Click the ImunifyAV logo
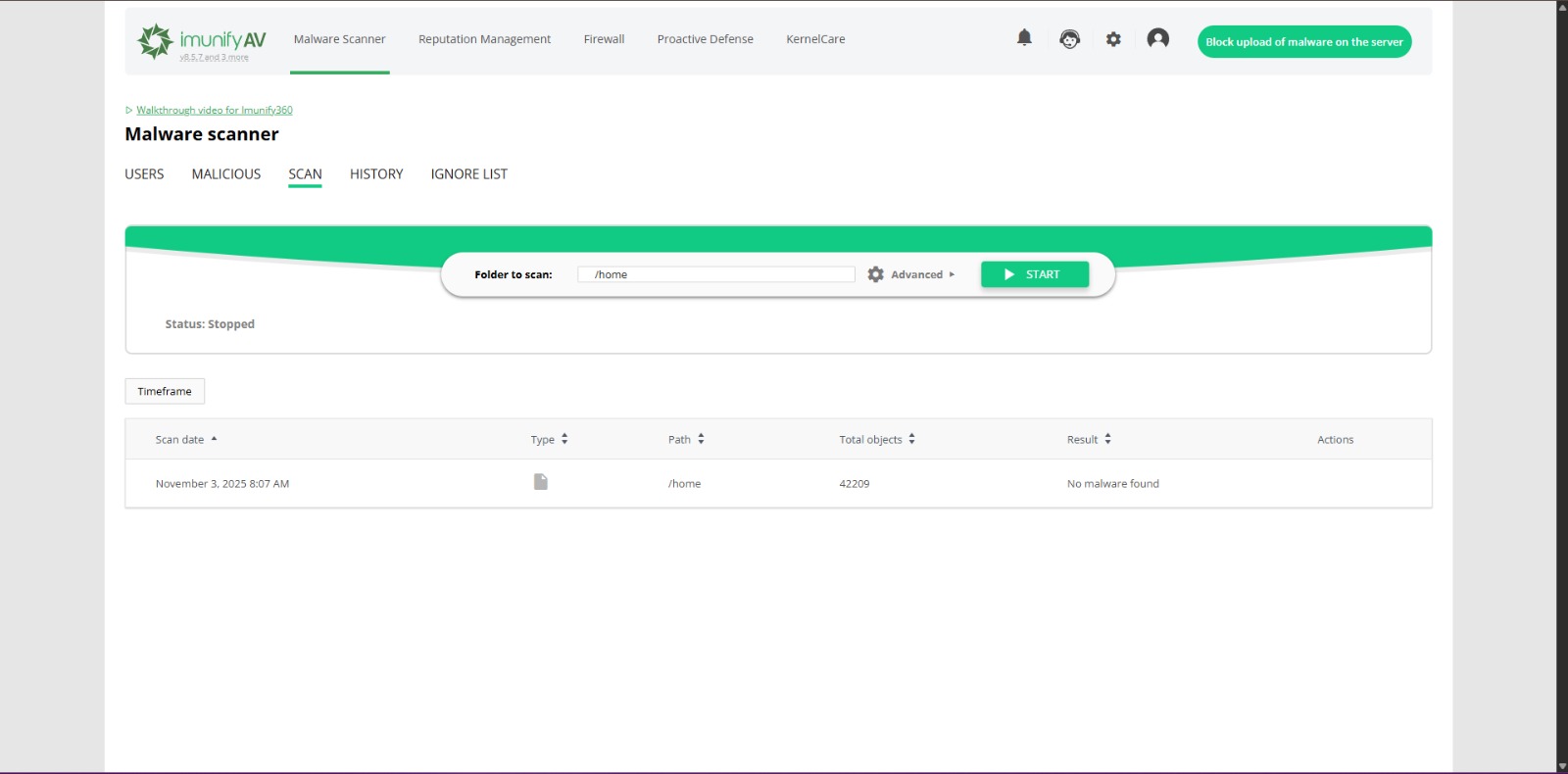1568x774 pixels. click(202, 40)
